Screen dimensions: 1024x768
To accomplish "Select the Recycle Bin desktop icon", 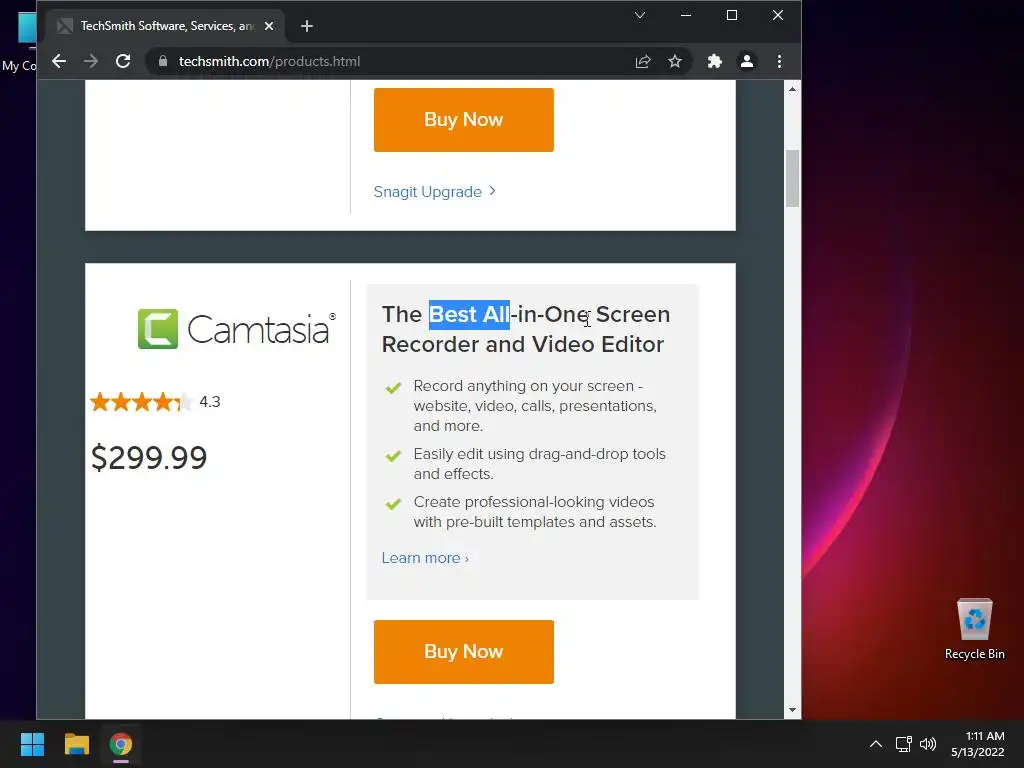I will pos(974,630).
